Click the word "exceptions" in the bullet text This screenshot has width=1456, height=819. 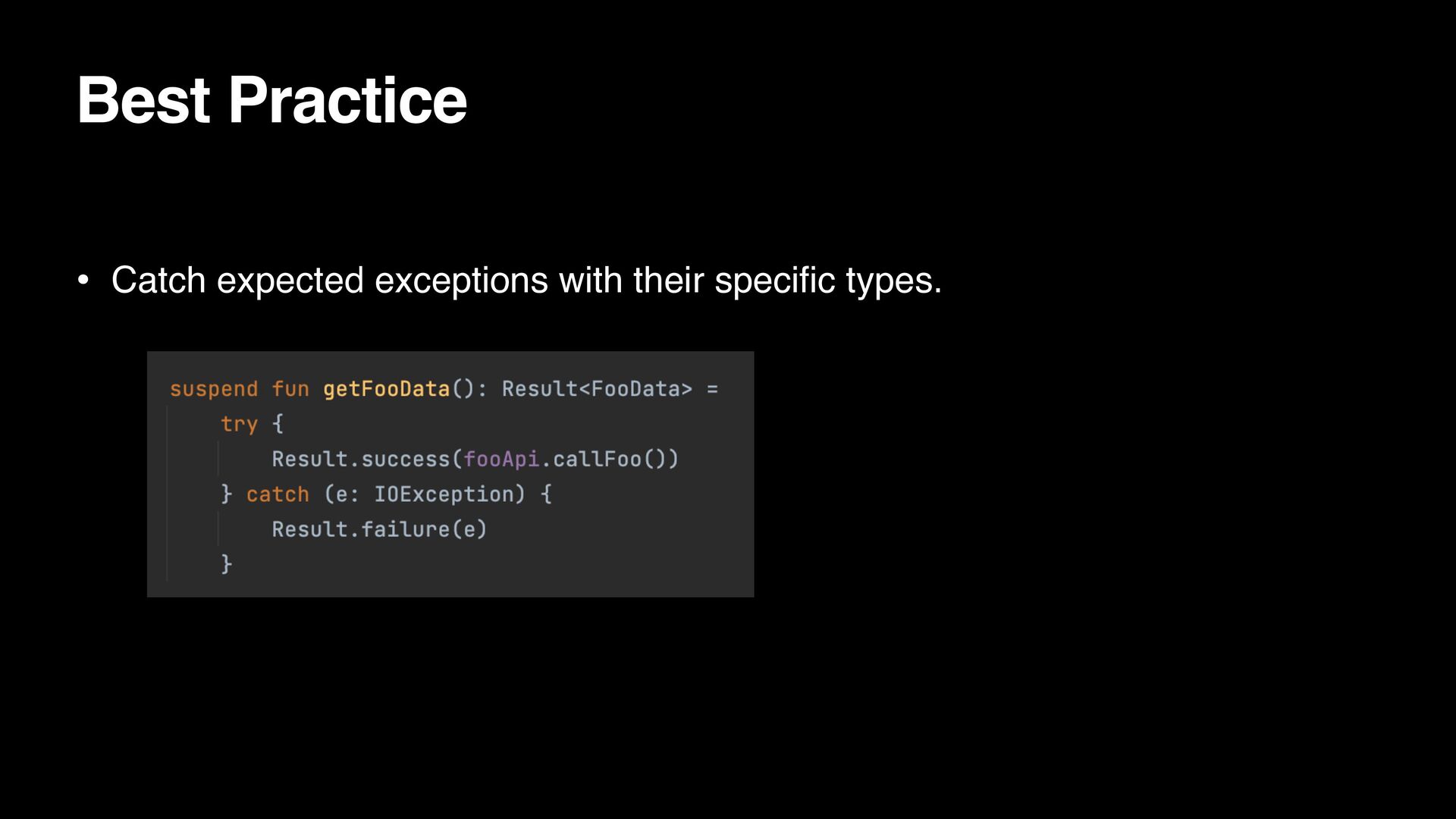point(461,281)
